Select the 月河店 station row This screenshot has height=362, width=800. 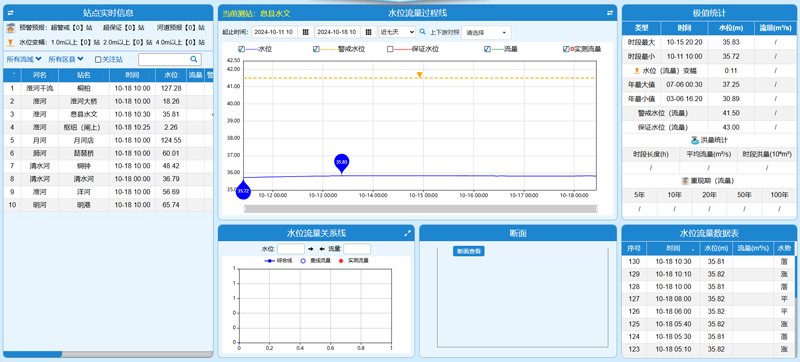coord(108,140)
